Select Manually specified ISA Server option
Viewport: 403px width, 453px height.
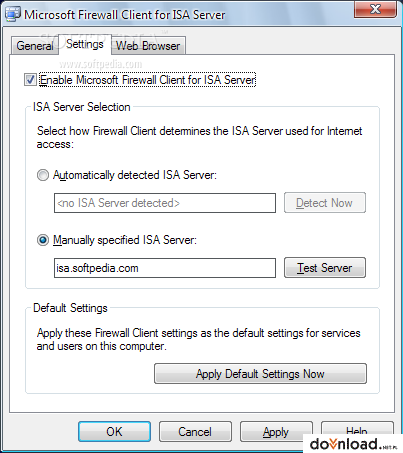point(43,240)
